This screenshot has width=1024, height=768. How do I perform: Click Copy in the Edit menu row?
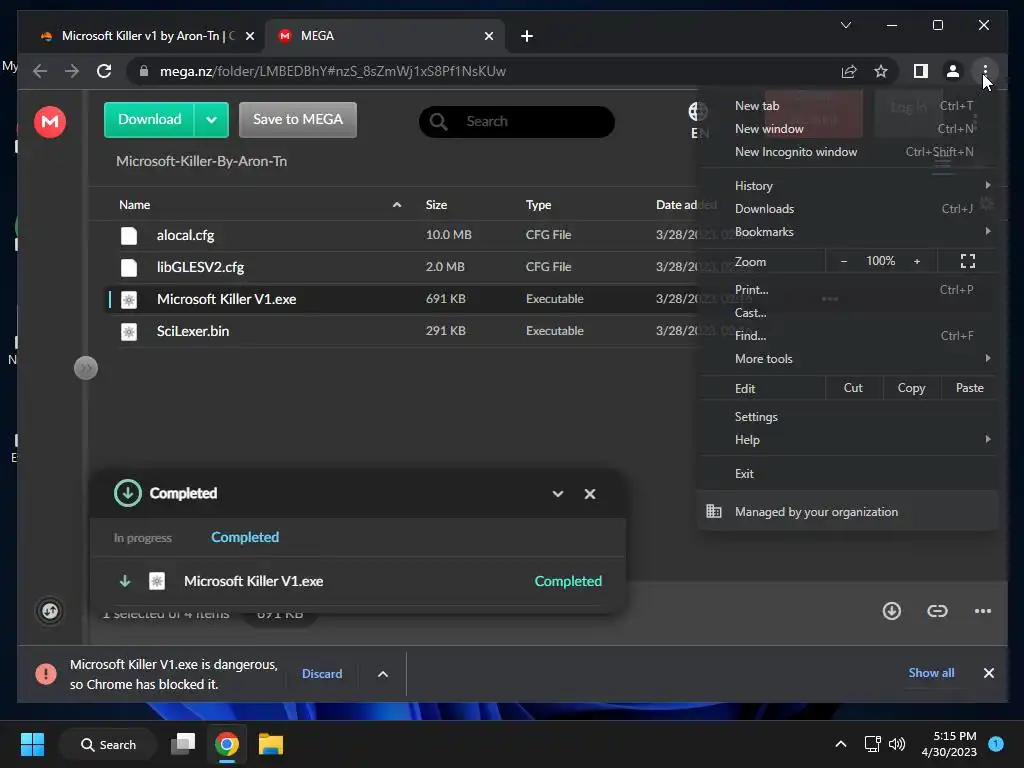[x=912, y=388]
